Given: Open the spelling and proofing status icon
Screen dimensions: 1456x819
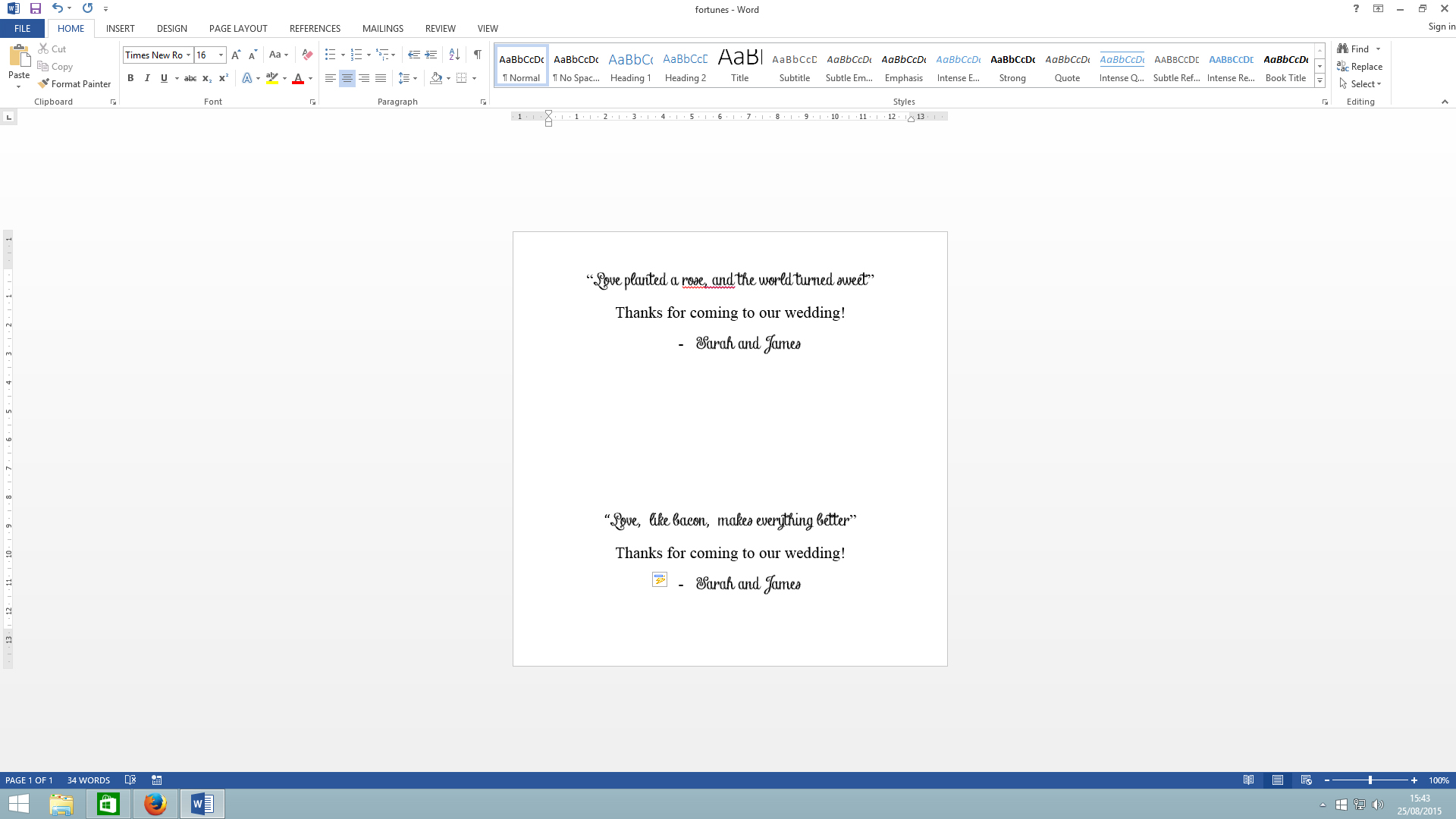Looking at the screenshot, I should 130,780.
